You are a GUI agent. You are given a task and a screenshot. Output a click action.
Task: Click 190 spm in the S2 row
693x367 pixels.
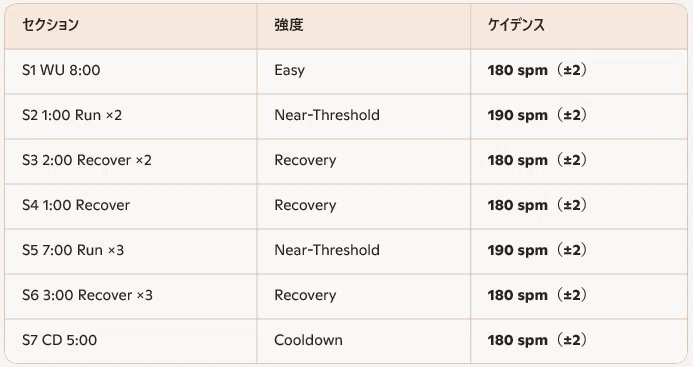point(518,115)
